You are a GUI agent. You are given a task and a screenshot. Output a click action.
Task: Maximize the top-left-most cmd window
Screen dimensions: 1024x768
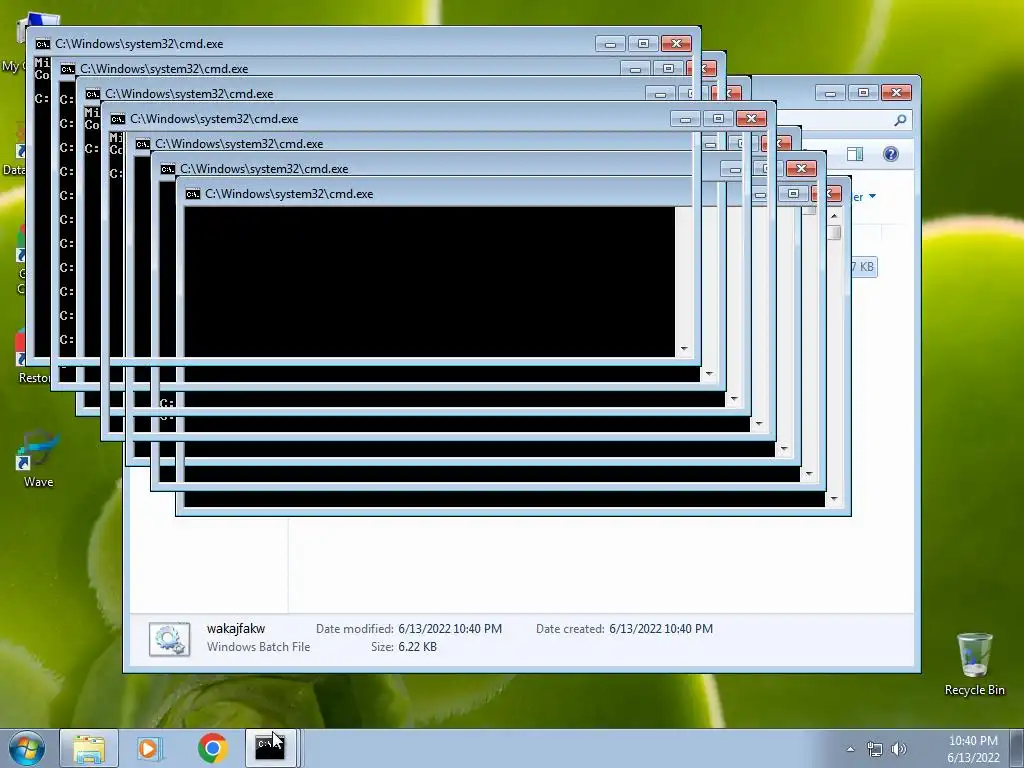click(643, 44)
